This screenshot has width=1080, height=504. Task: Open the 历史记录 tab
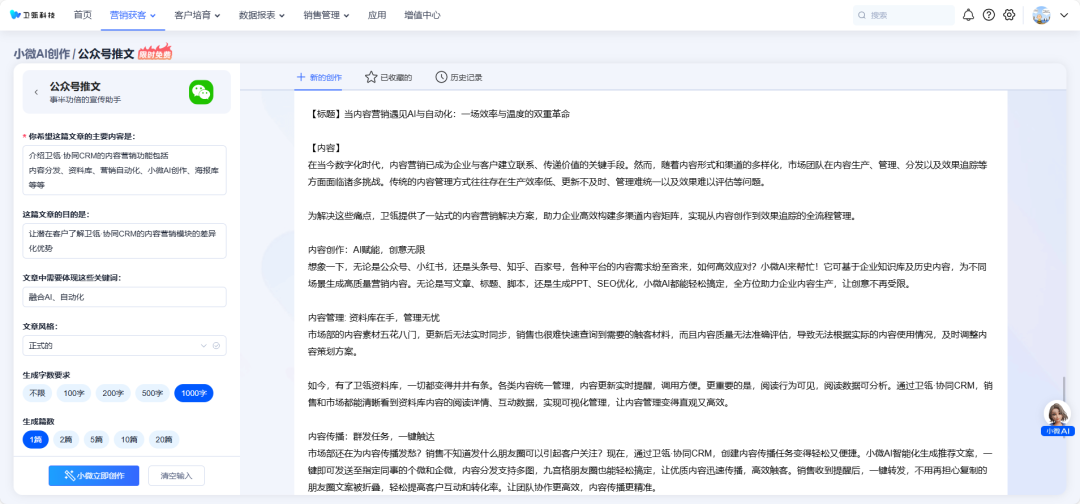pyautogui.click(x=459, y=77)
